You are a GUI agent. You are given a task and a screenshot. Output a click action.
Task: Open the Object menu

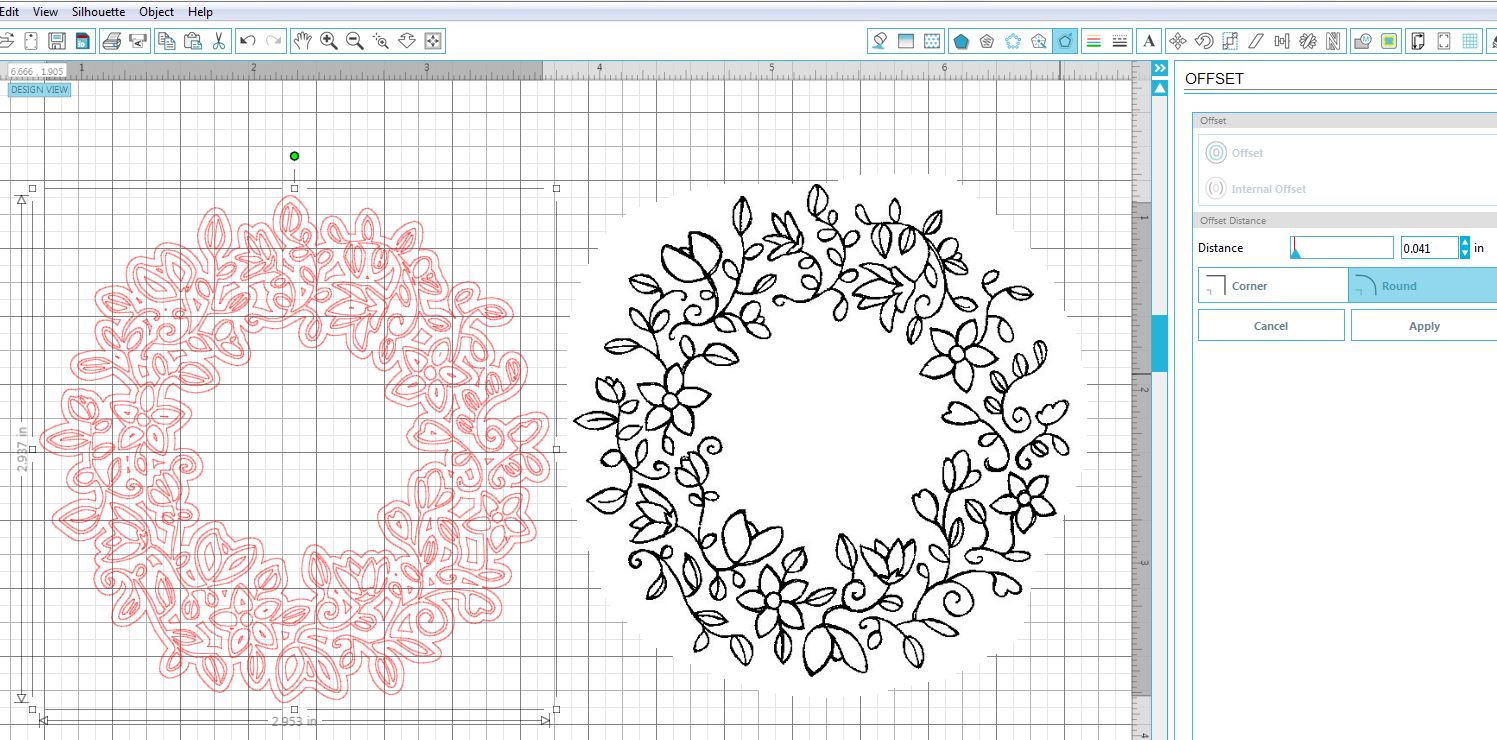coord(156,12)
